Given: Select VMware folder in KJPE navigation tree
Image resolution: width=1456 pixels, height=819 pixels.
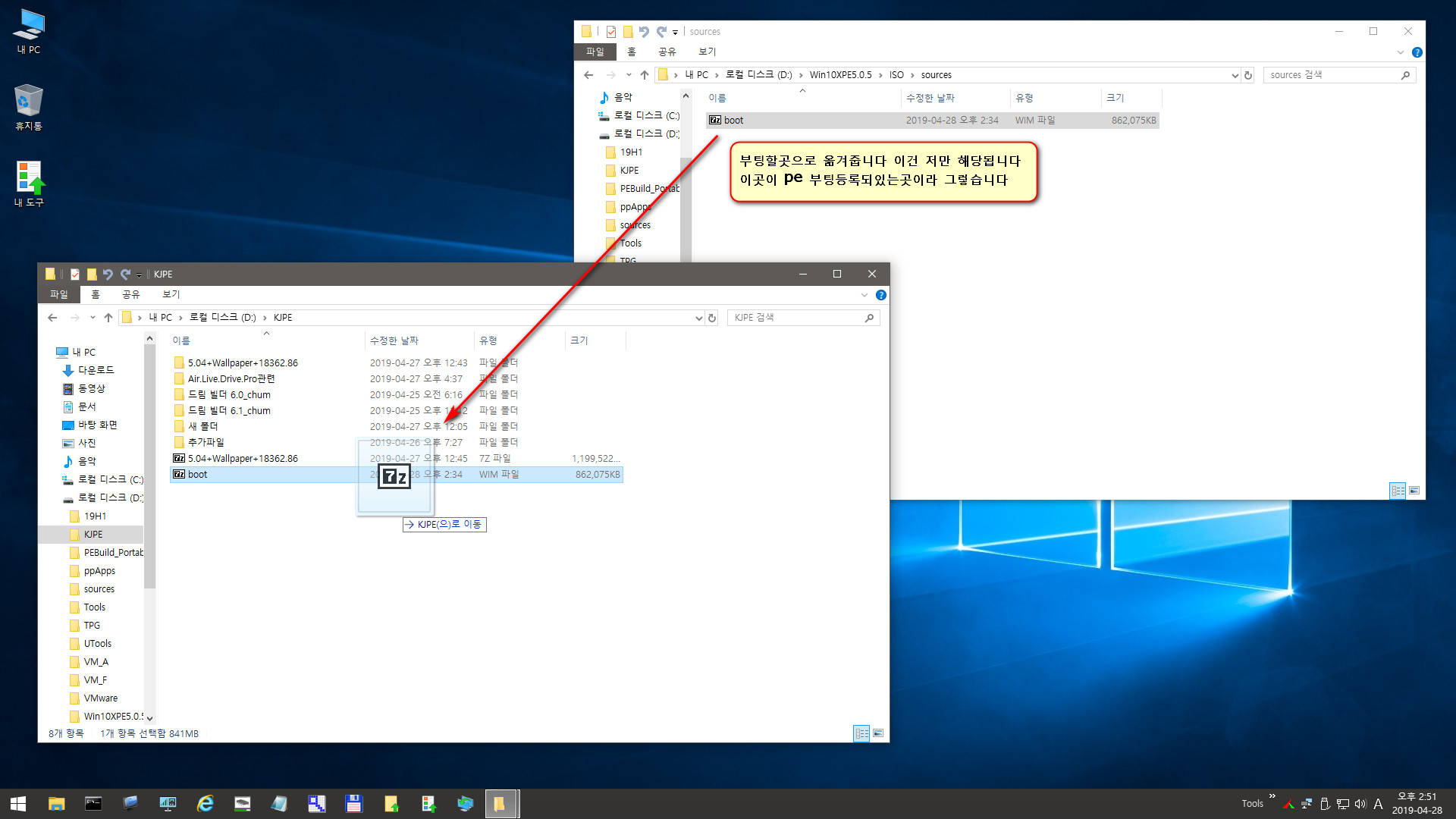Looking at the screenshot, I should pos(101,698).
